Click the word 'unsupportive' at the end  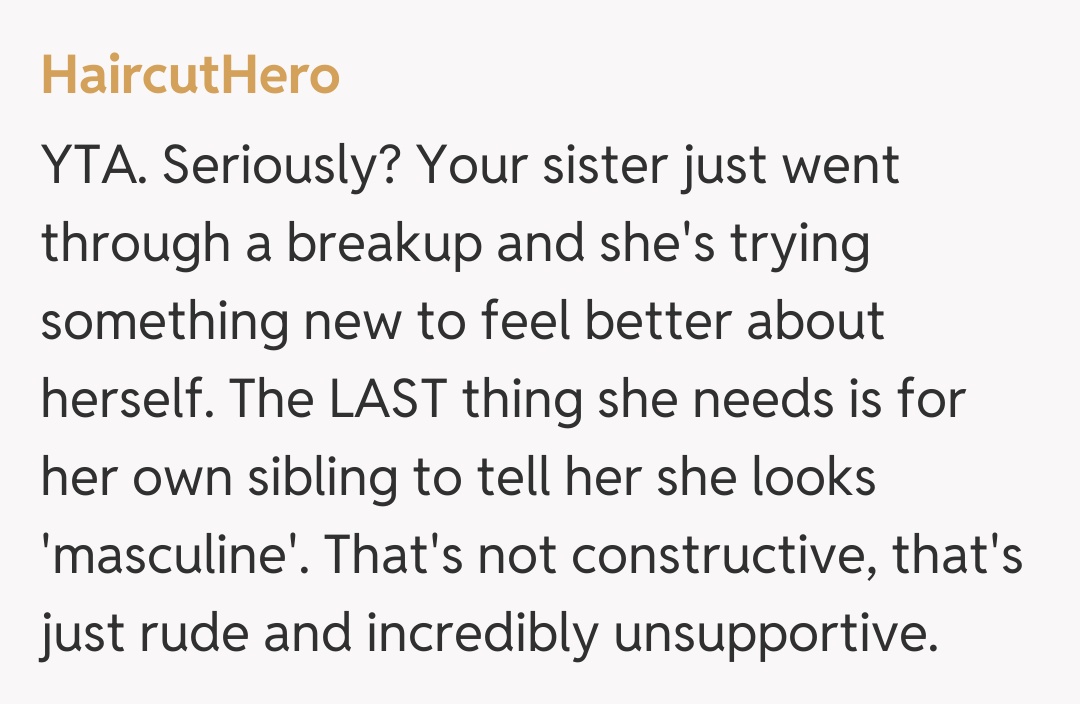(774, 634)
